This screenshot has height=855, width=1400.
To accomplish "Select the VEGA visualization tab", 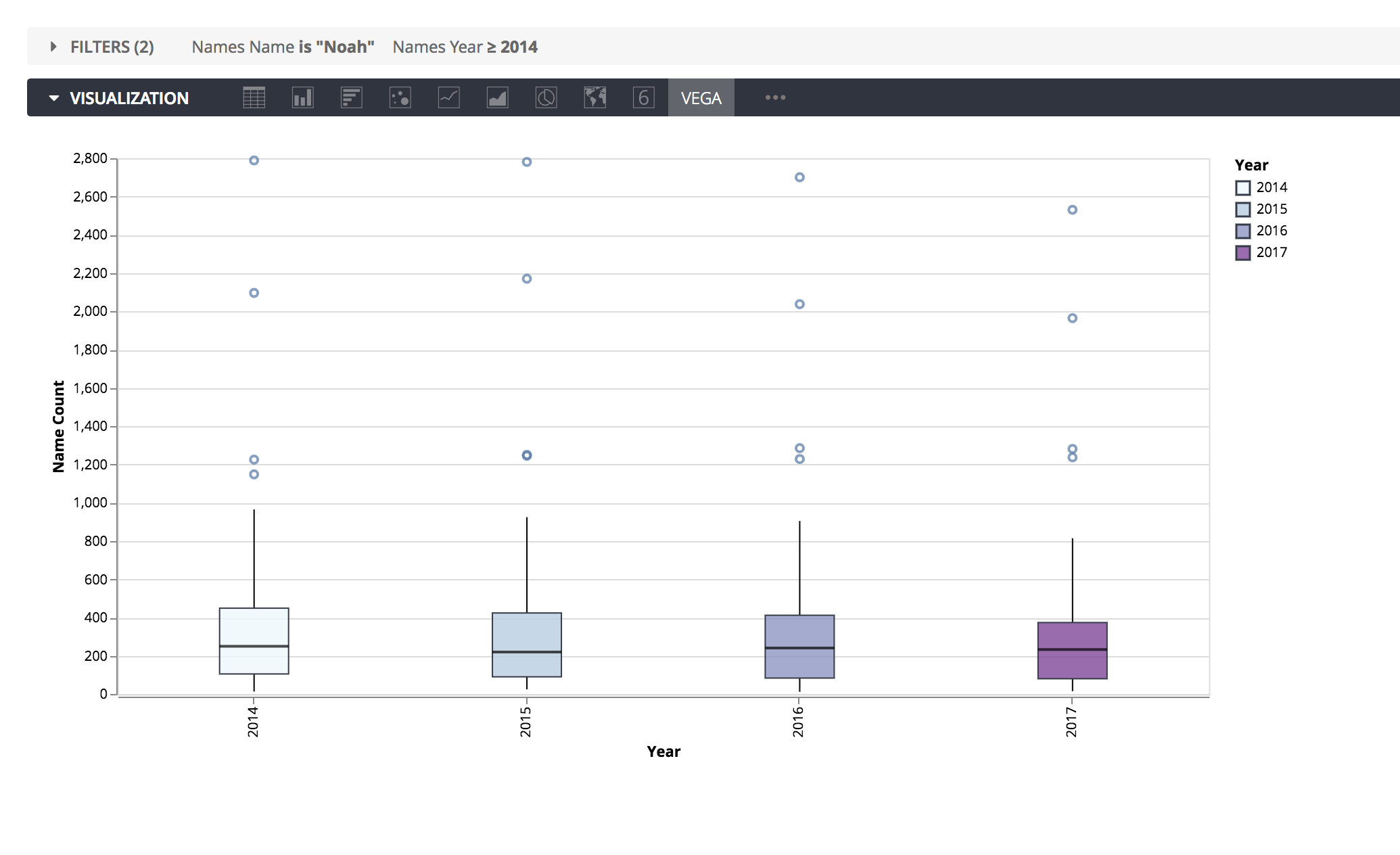I will (x=701, y=98).
